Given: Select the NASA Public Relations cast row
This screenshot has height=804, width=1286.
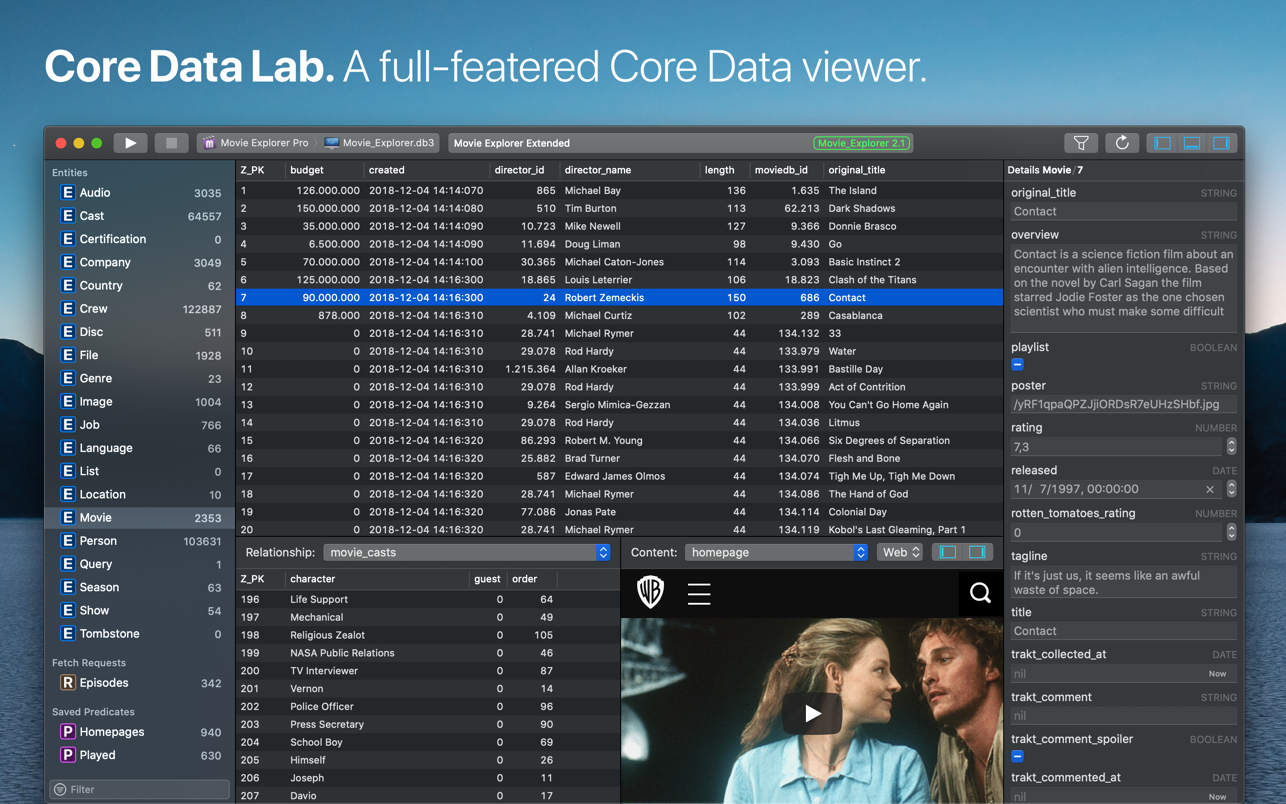Looking at the screenshot, I should click(x=428, y=653).
